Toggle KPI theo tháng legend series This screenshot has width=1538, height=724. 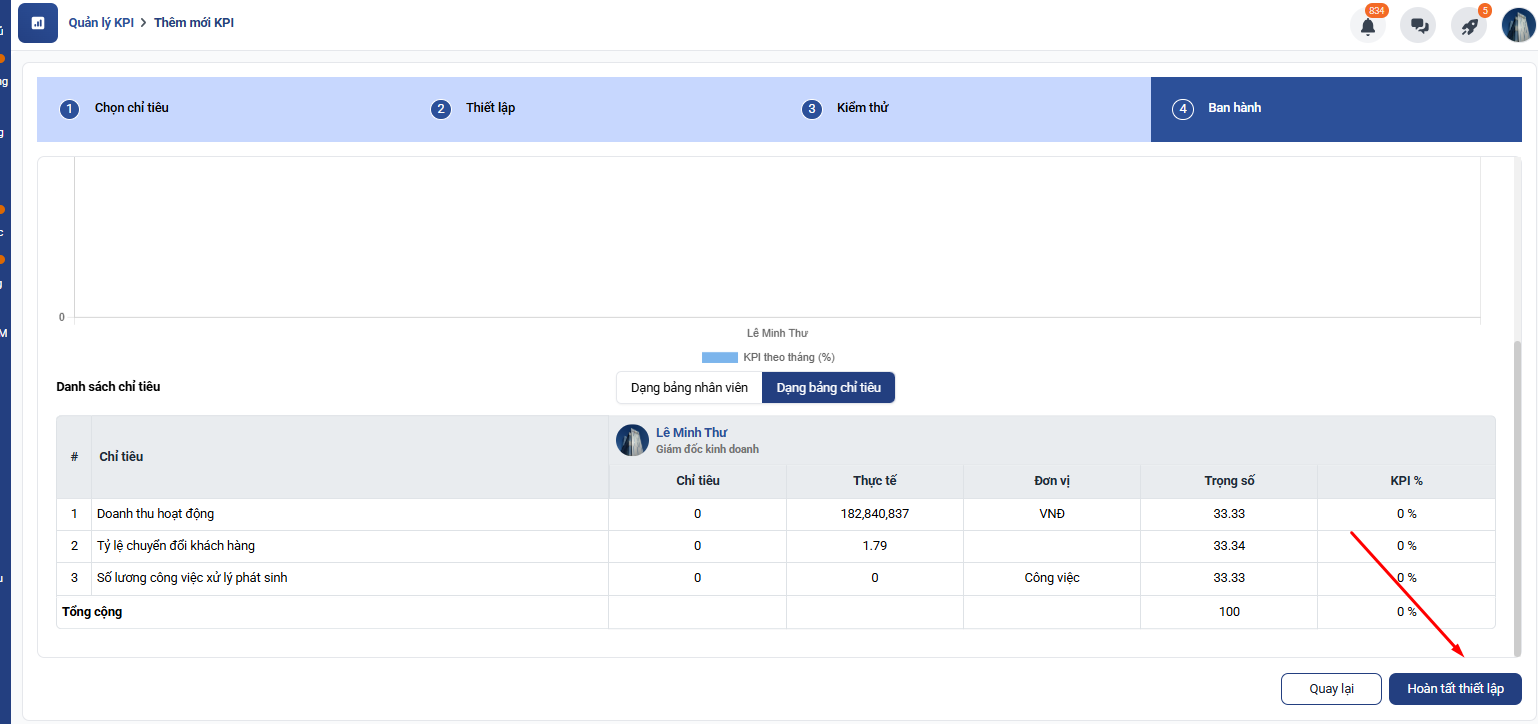(x=768, y=357)
